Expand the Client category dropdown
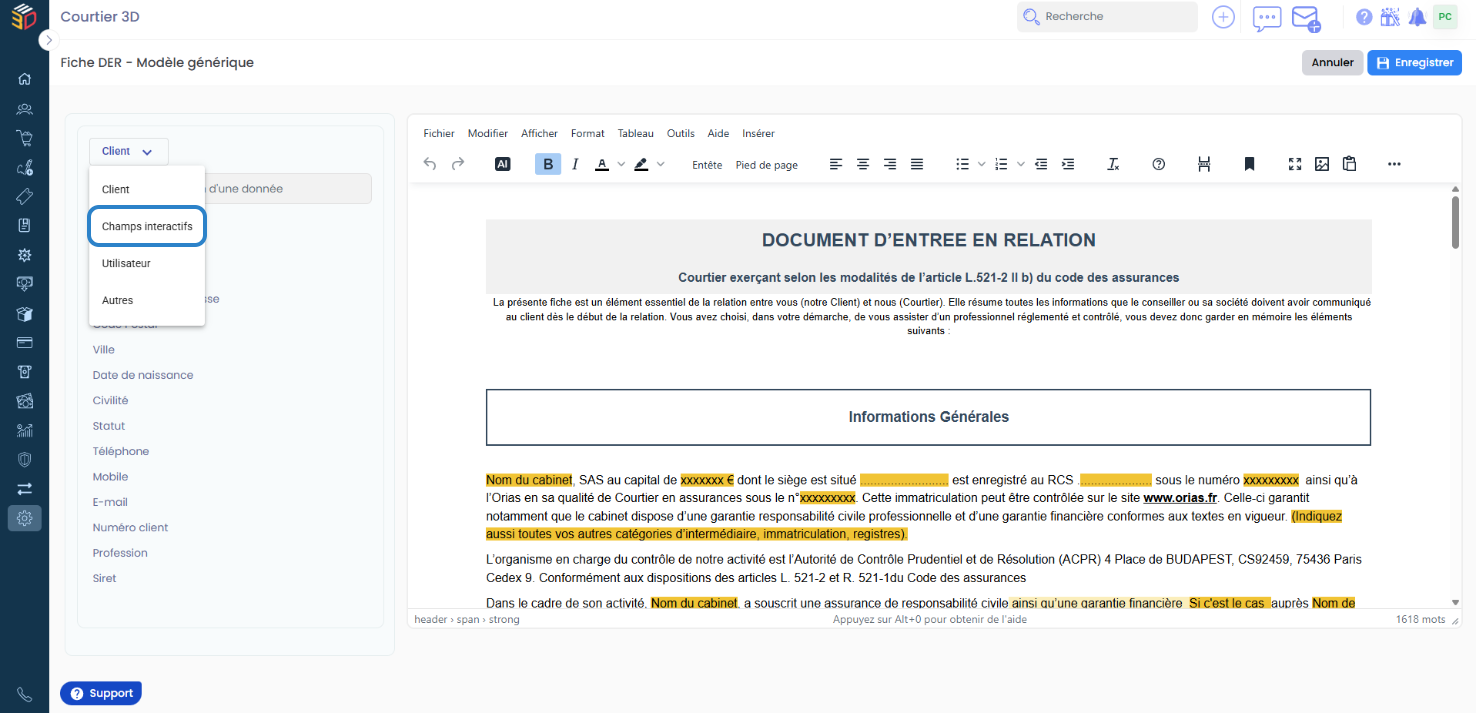The image size is (1476, 713). [129, 151]
